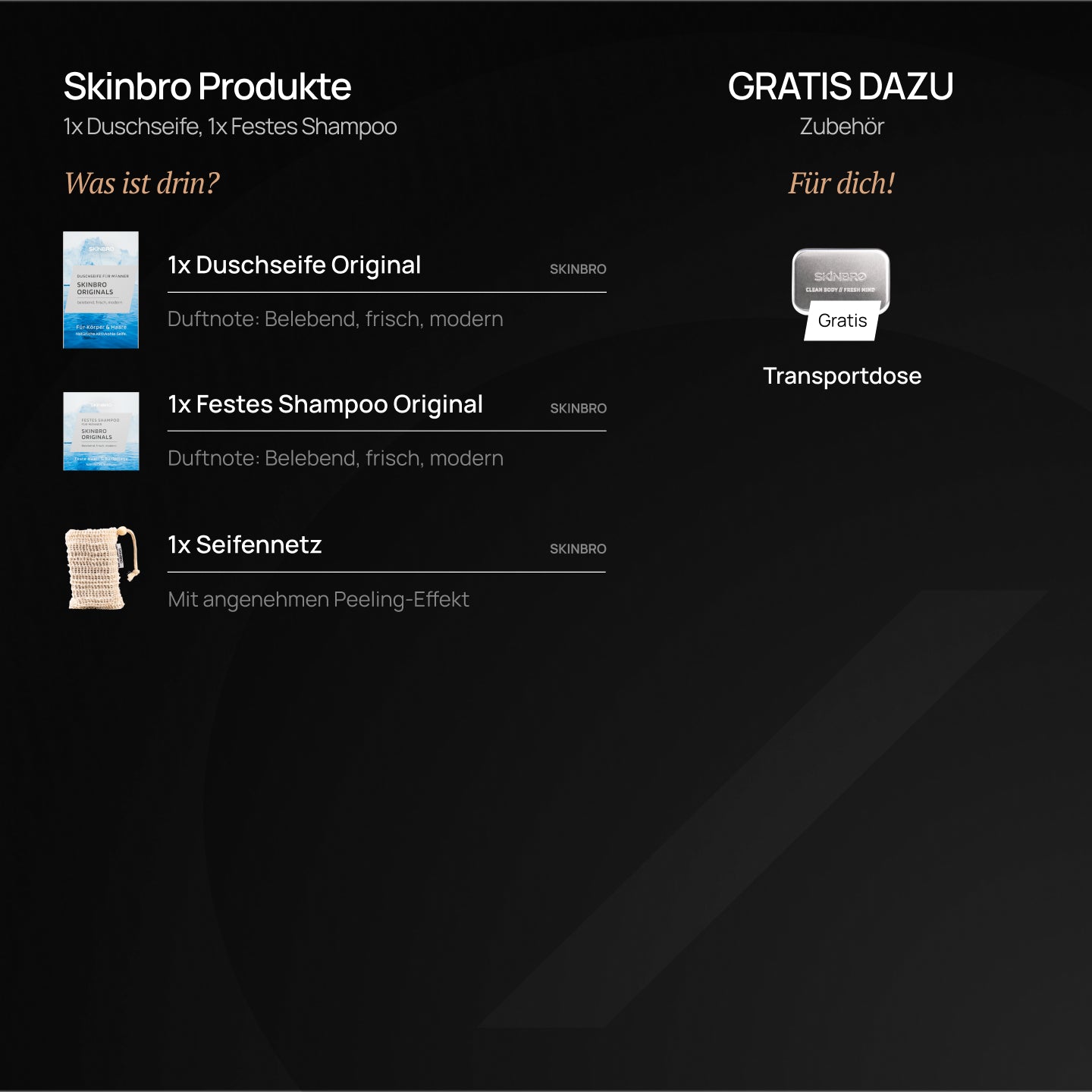The height and width of the screenshot is (1092, 1092).
Task: Click the Transportdose tin image
Action: pyautogui.click(x=840, y=281)
